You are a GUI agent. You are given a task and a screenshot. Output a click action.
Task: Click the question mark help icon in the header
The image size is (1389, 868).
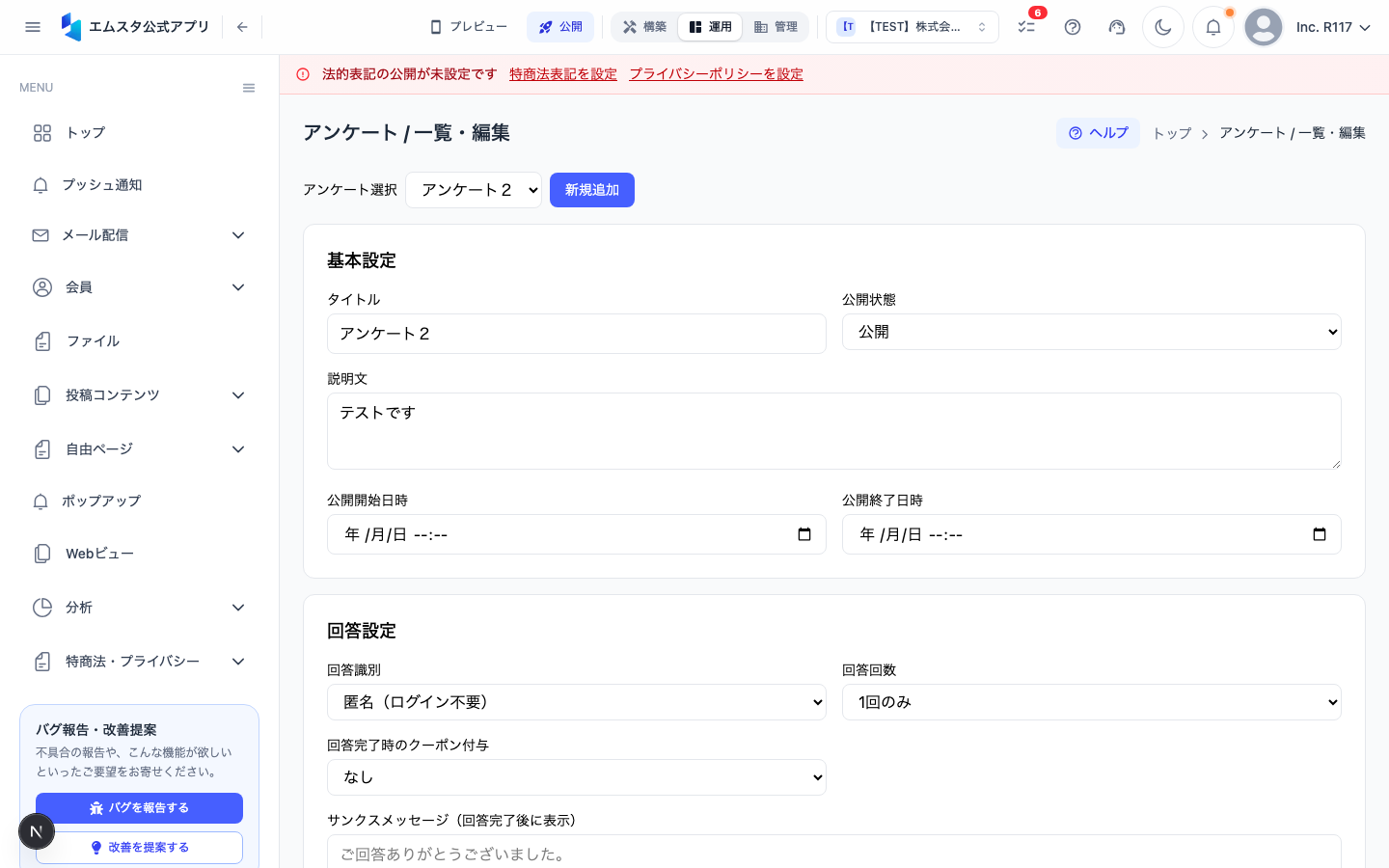(1073, 27)
